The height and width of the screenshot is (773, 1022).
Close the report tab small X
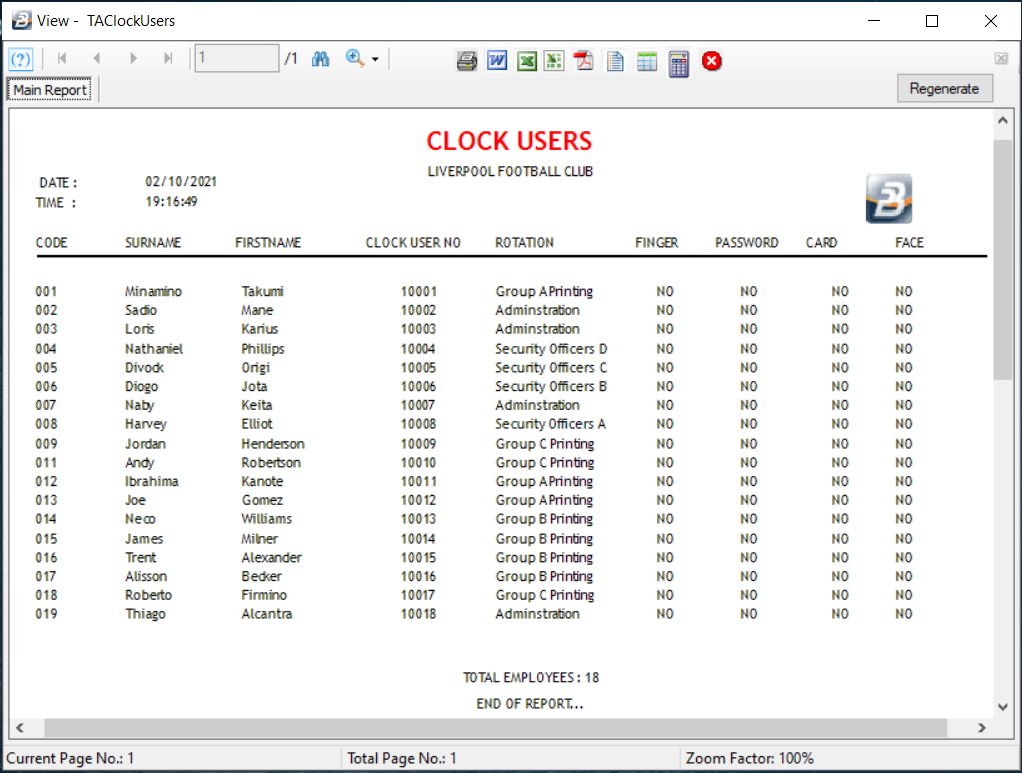[x=1001, y=59]
